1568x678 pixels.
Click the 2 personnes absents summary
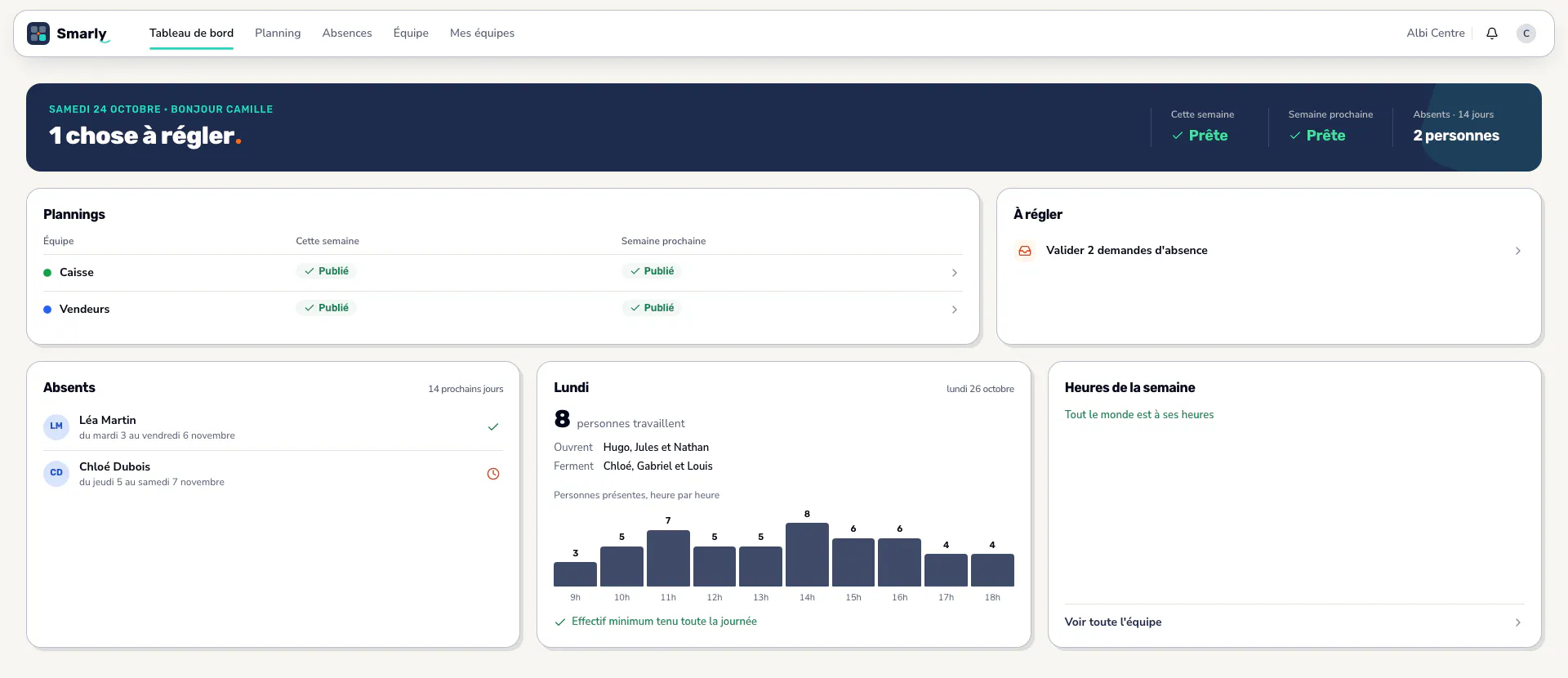[1456, 136]
